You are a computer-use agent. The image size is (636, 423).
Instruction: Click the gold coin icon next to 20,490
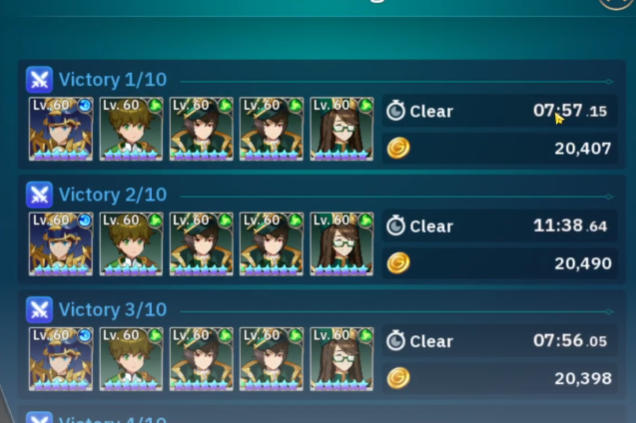click(398, 263)
